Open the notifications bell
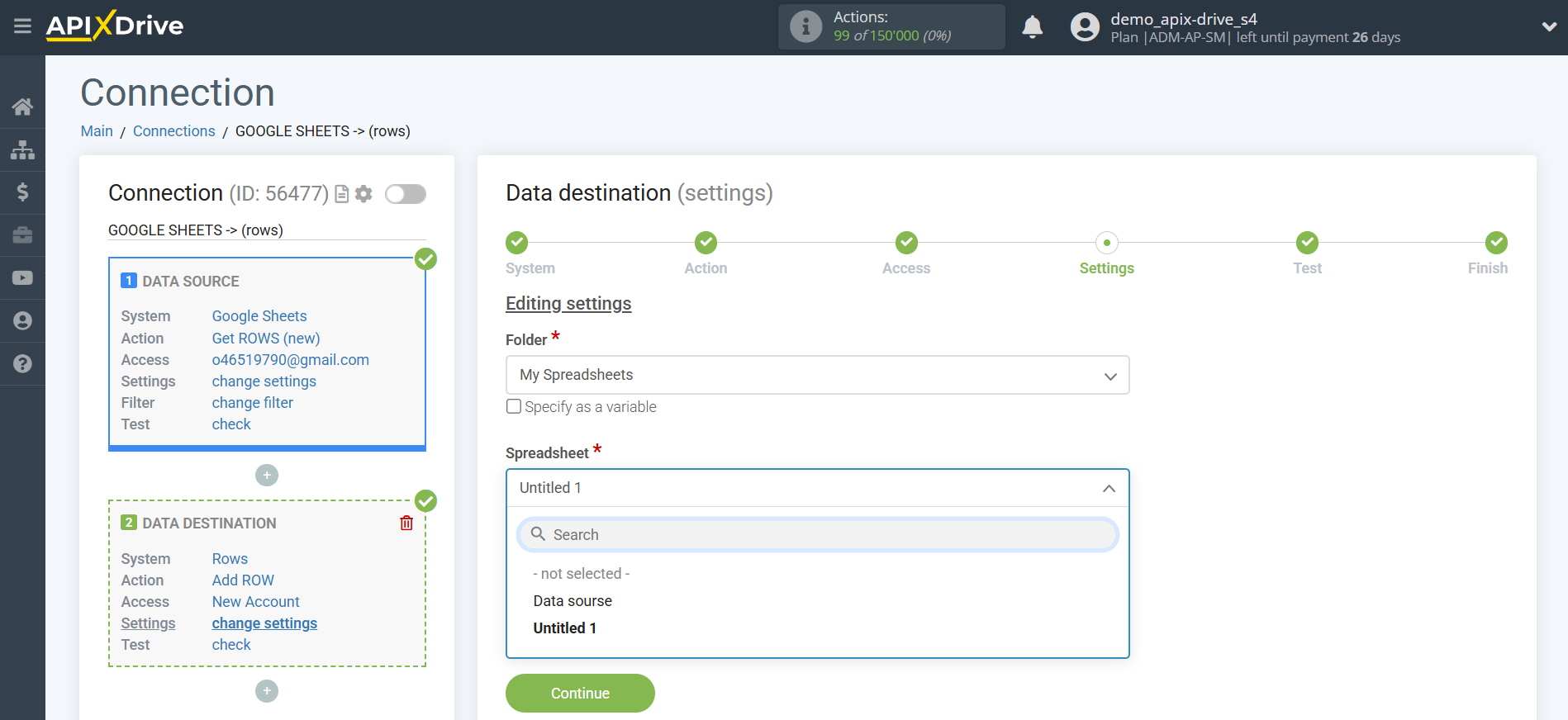The width and height of the screenshot is (1568, 720). (x=1032, y=27)
